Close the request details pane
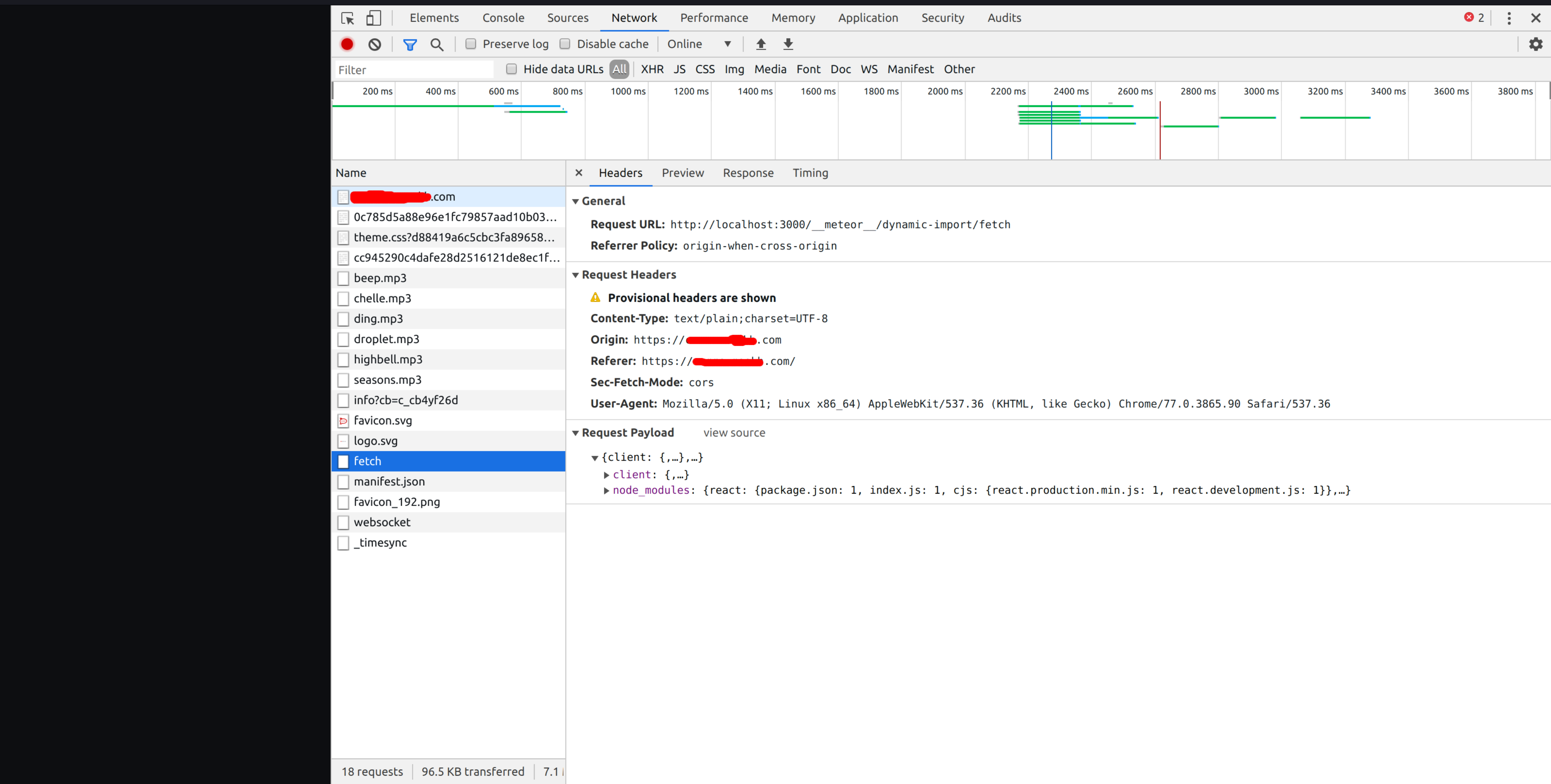Image resolution: width=1551 pixels, height=784 pixels. [579, 173]
